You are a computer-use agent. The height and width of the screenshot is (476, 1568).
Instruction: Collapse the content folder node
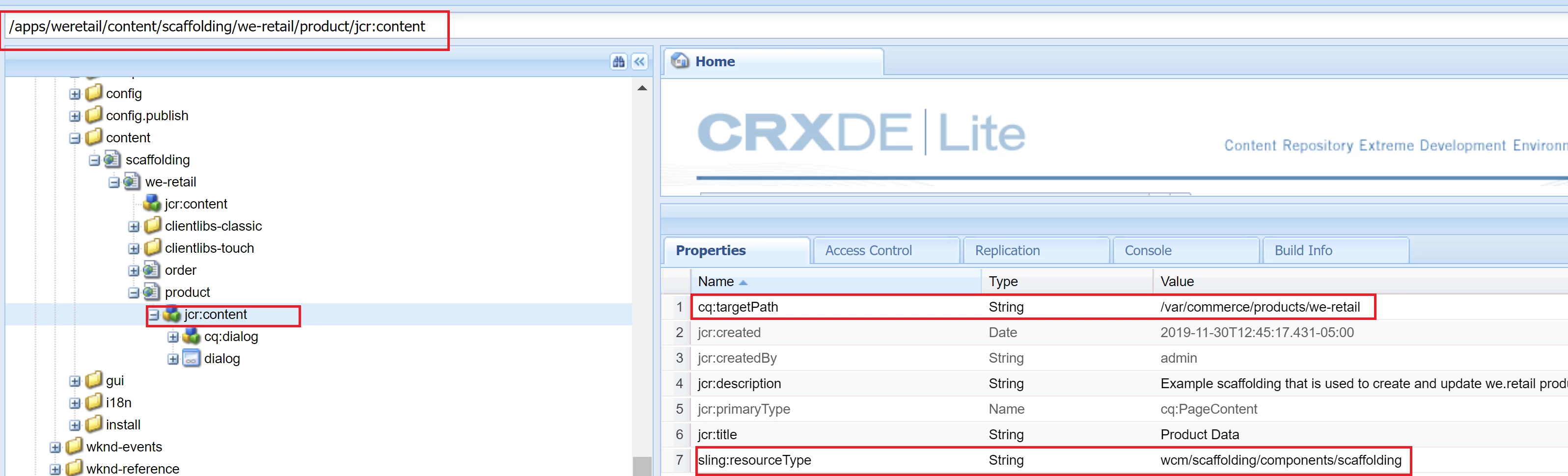point(75,138)
